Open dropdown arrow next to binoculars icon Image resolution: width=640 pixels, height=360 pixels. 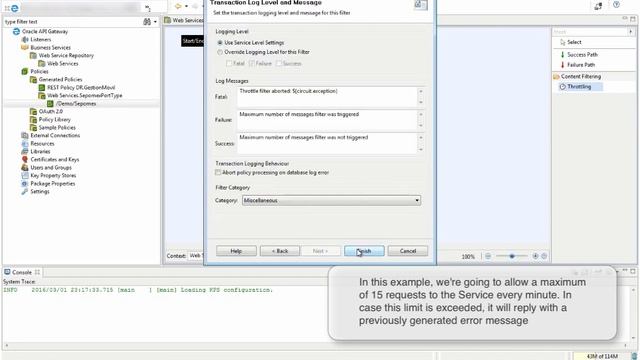155,22
